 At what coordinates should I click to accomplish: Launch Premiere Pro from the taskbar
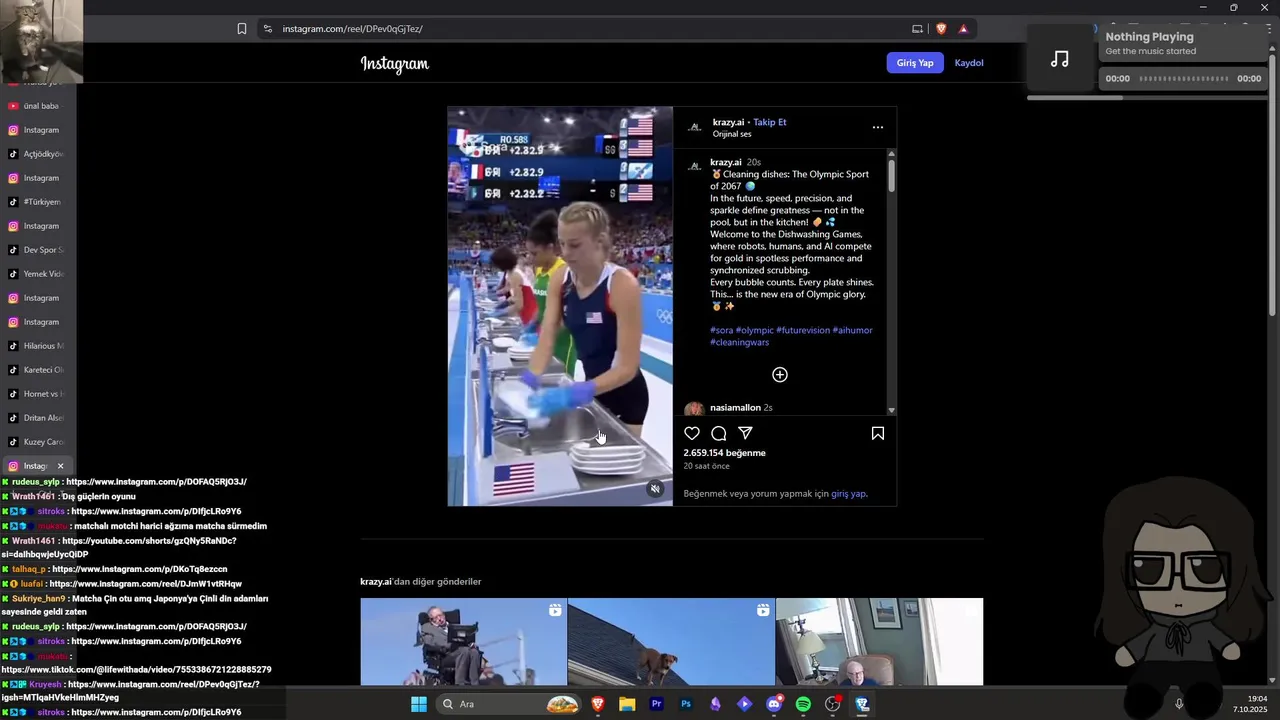click(x=656, y=704)
